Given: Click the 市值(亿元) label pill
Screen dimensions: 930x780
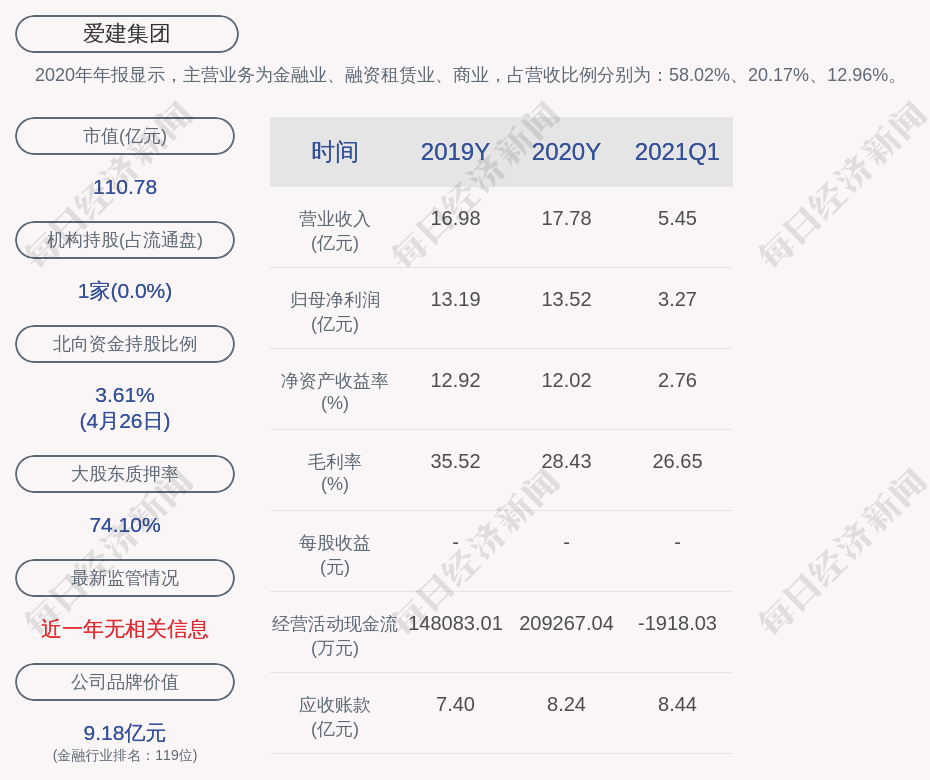Looking at the screenshot, I should point(125,136).
